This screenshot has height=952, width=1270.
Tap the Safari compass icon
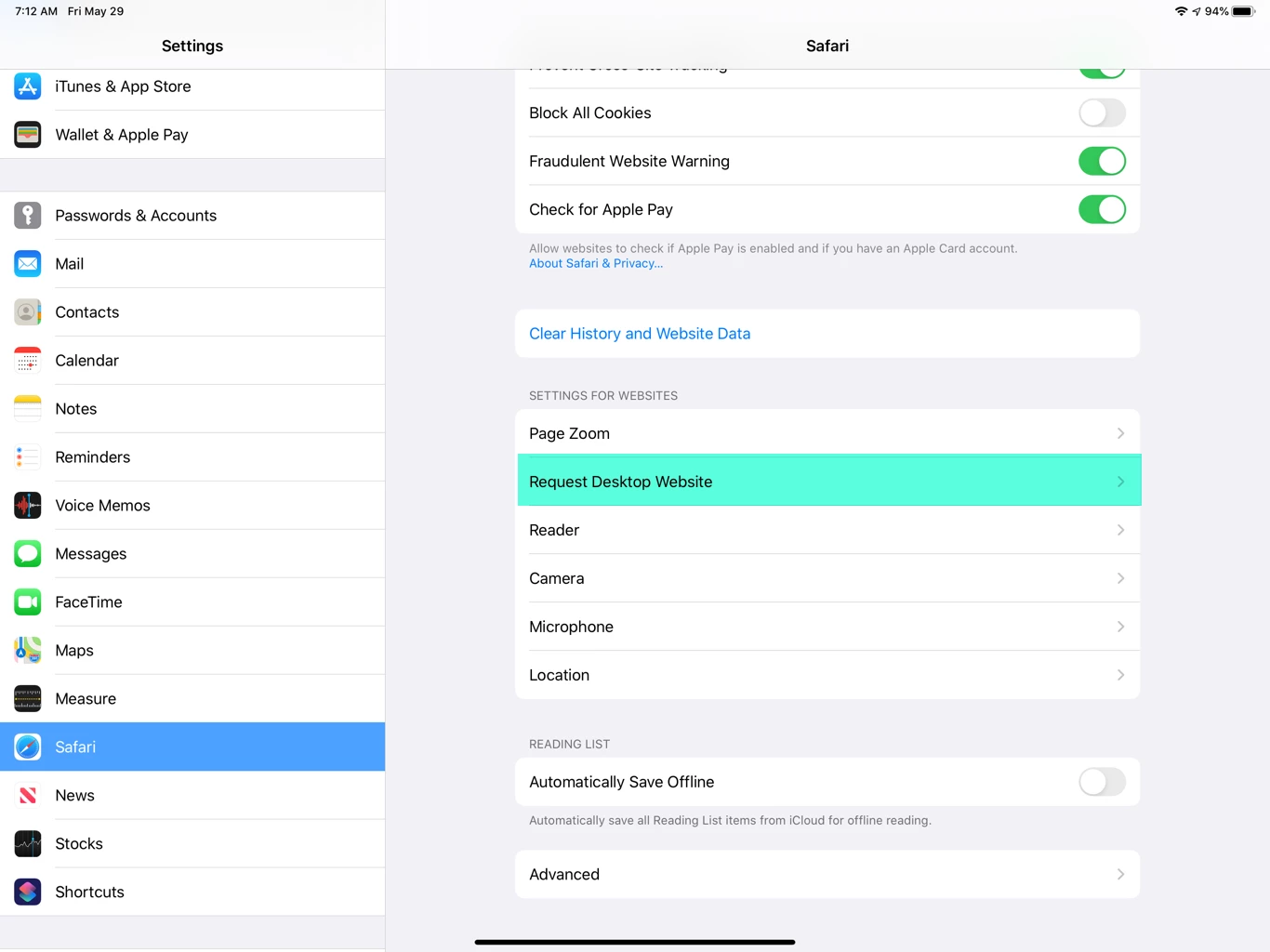click(28, 747)
